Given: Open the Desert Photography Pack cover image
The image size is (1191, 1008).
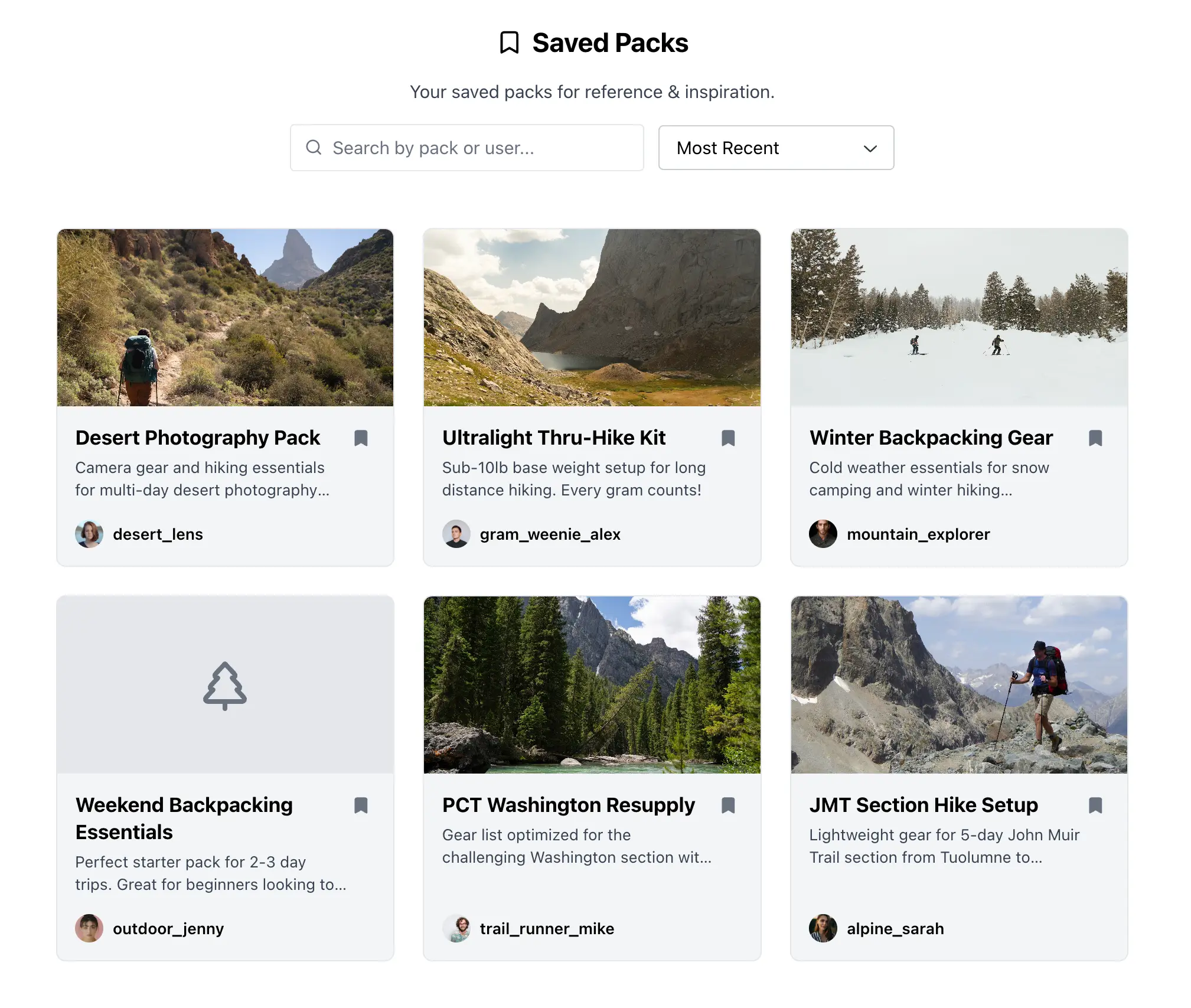Looking at the screenshot, I should pyautogui.click(x=225, y=318).
